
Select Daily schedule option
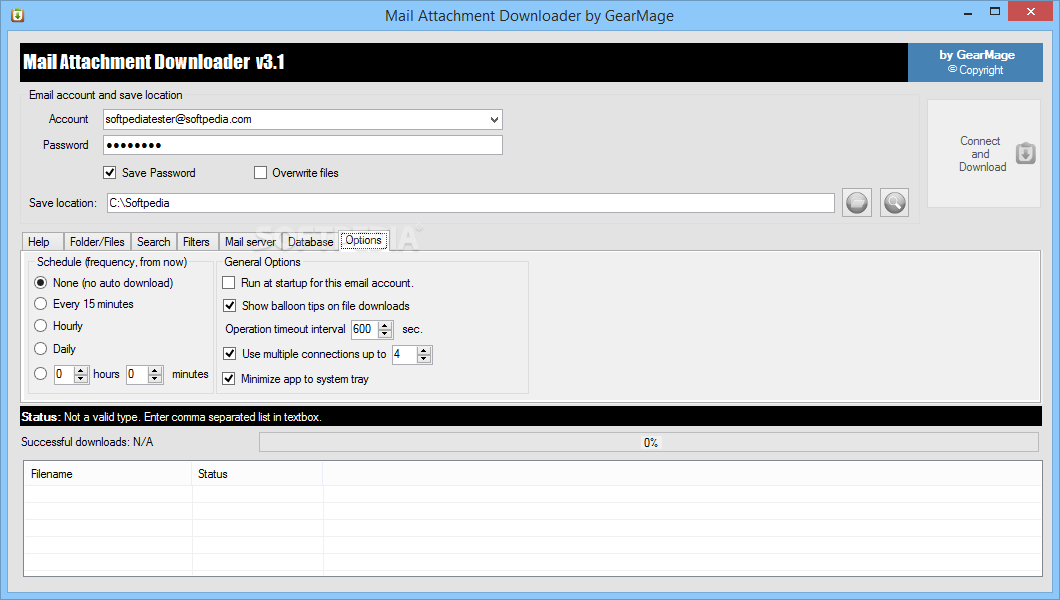point(41,349)
